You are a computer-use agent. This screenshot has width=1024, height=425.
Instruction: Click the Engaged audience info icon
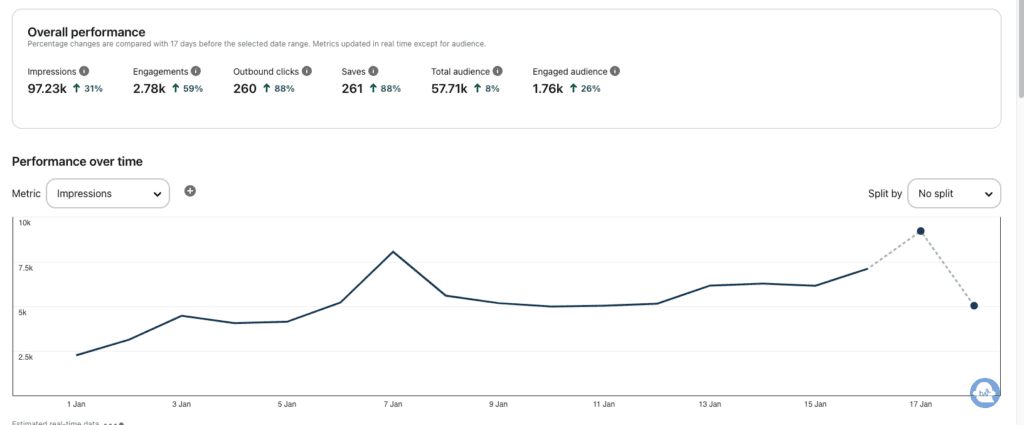[615, 71]
